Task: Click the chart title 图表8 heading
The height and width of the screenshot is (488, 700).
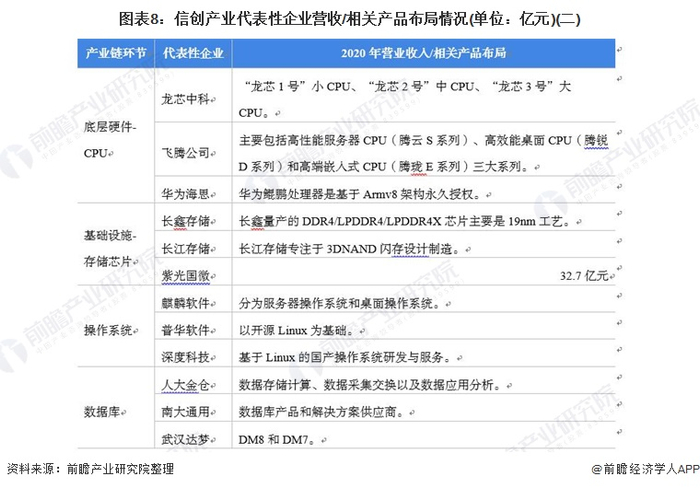Action: point(349,19)
